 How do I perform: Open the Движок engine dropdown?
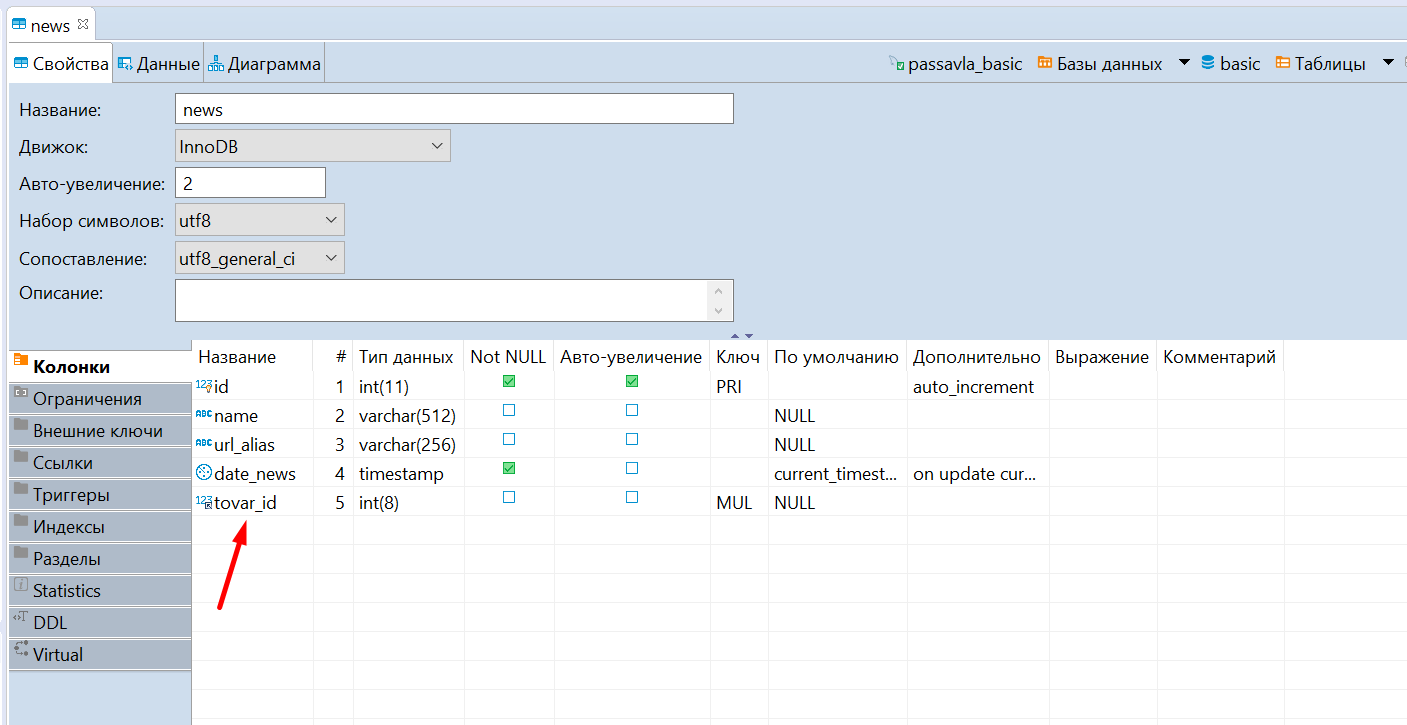(313, 146)
